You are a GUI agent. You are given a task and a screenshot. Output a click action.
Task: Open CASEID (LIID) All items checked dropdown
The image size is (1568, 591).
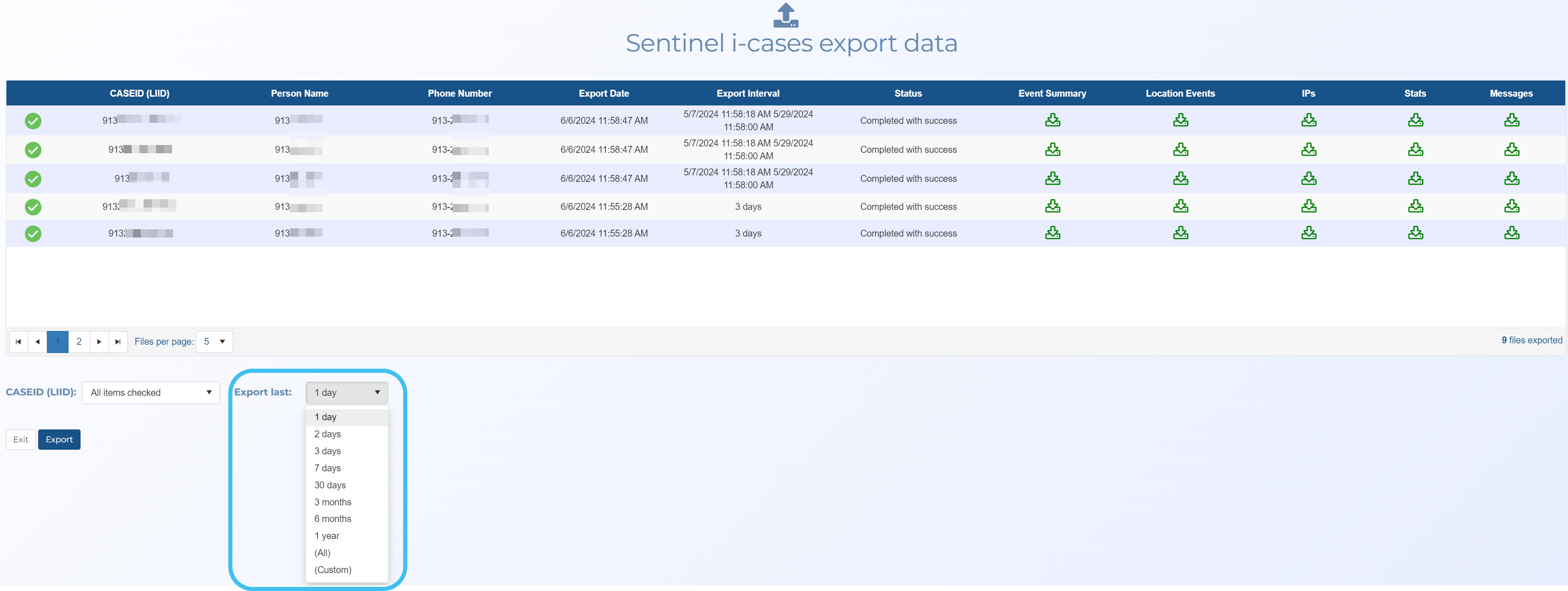pyautogui.click(x=150, y=393)
